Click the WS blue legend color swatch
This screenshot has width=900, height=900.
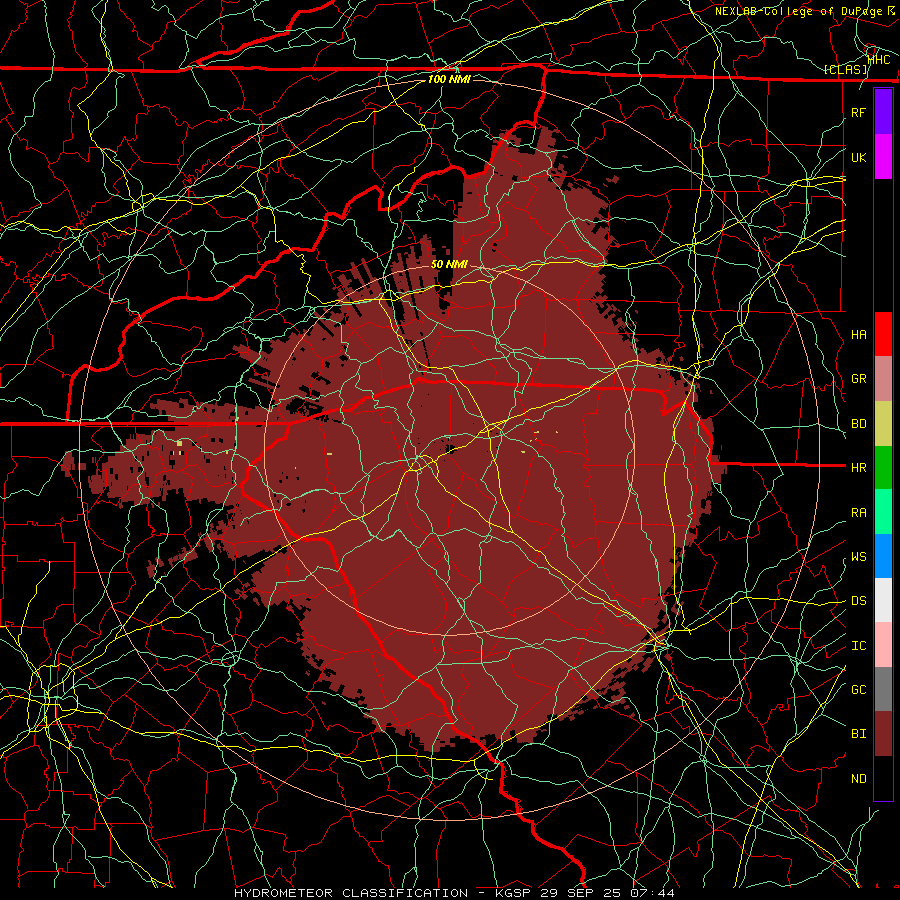[x=883, y=556]
